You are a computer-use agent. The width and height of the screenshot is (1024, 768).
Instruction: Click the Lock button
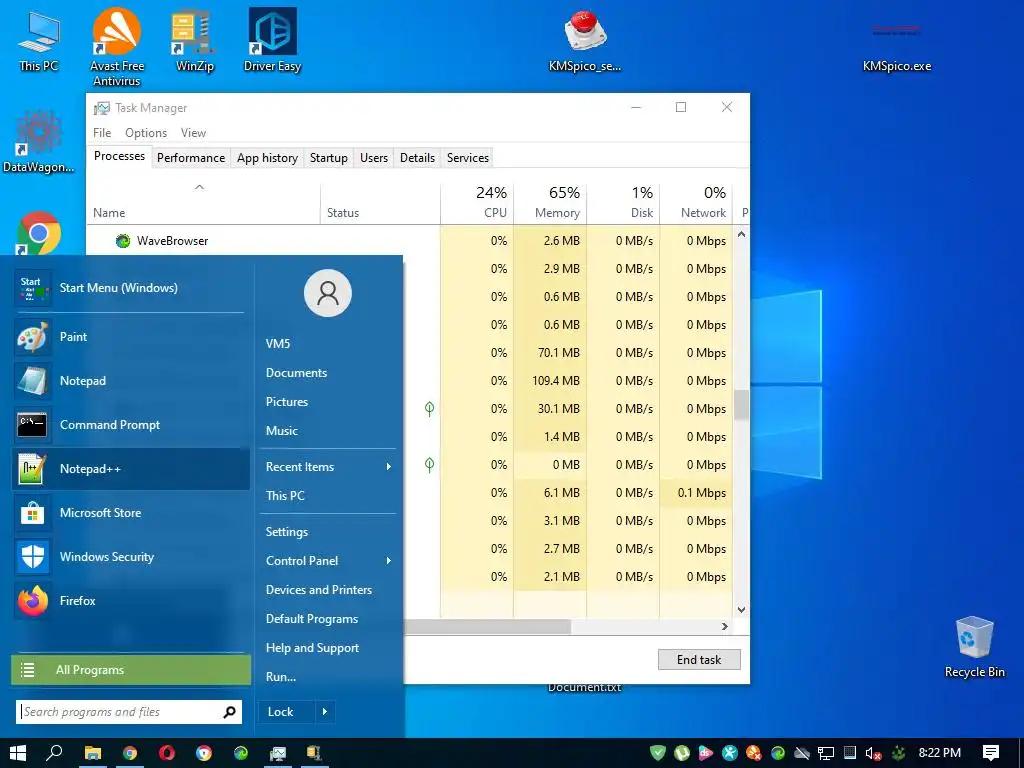287,712
